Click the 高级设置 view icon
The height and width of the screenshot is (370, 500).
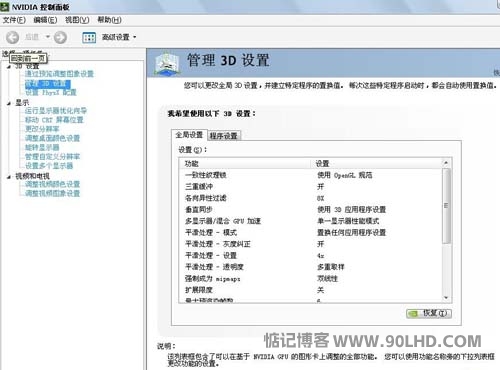click(89, 37)
